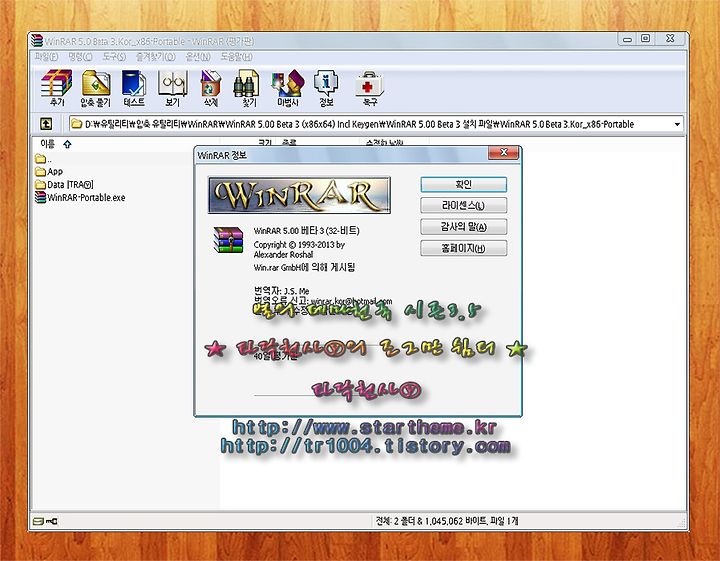Screen dimensions: 720x561
Task: Click the parent folder '..' entry icon
Action: pyautogui.click(x=40, y=159)
